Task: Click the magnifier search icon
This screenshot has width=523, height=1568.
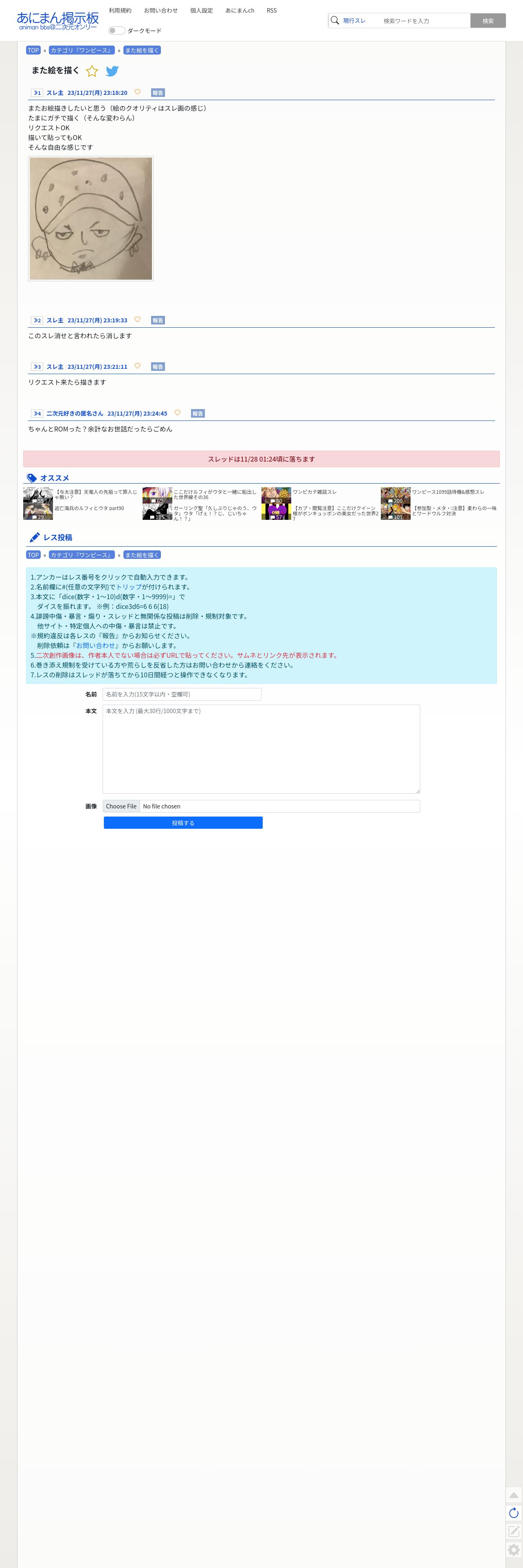Action: pos(335,21)
